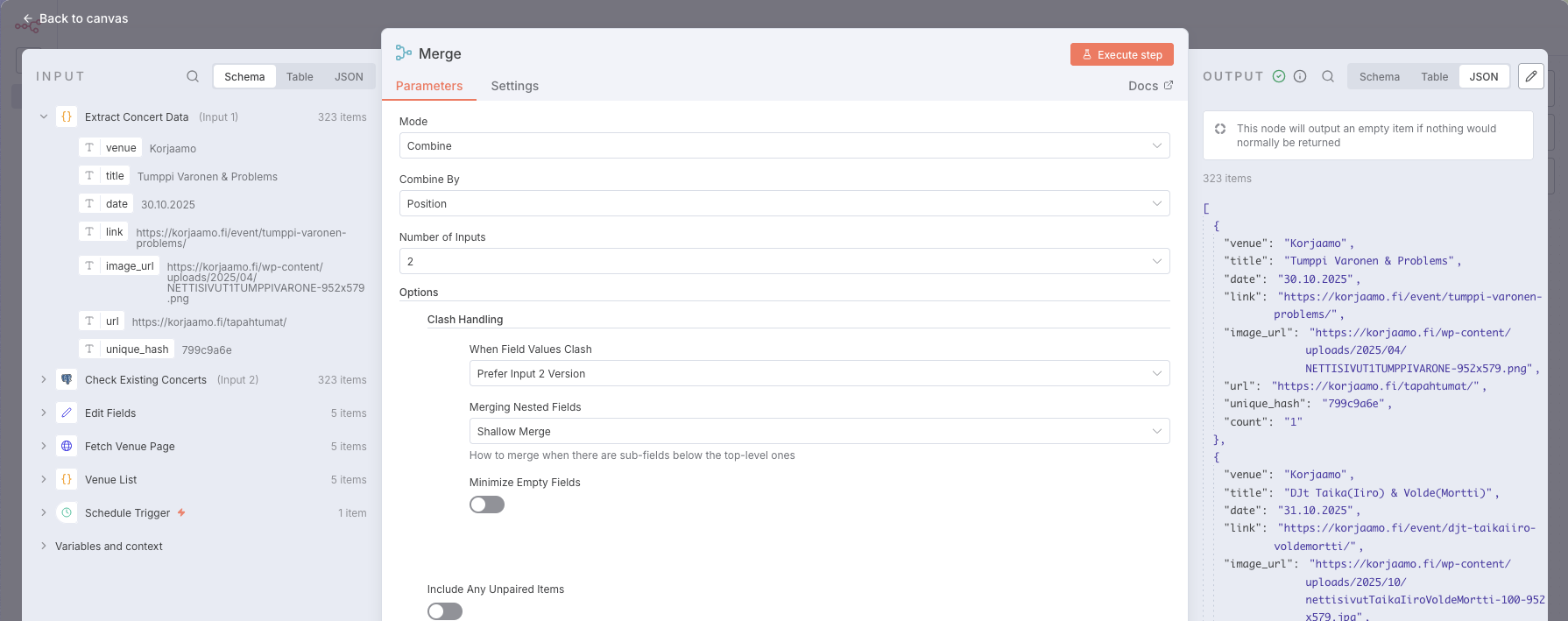1568x621 pixels.
Task: Click the date field type icon
Action: [x=89, y=203]
